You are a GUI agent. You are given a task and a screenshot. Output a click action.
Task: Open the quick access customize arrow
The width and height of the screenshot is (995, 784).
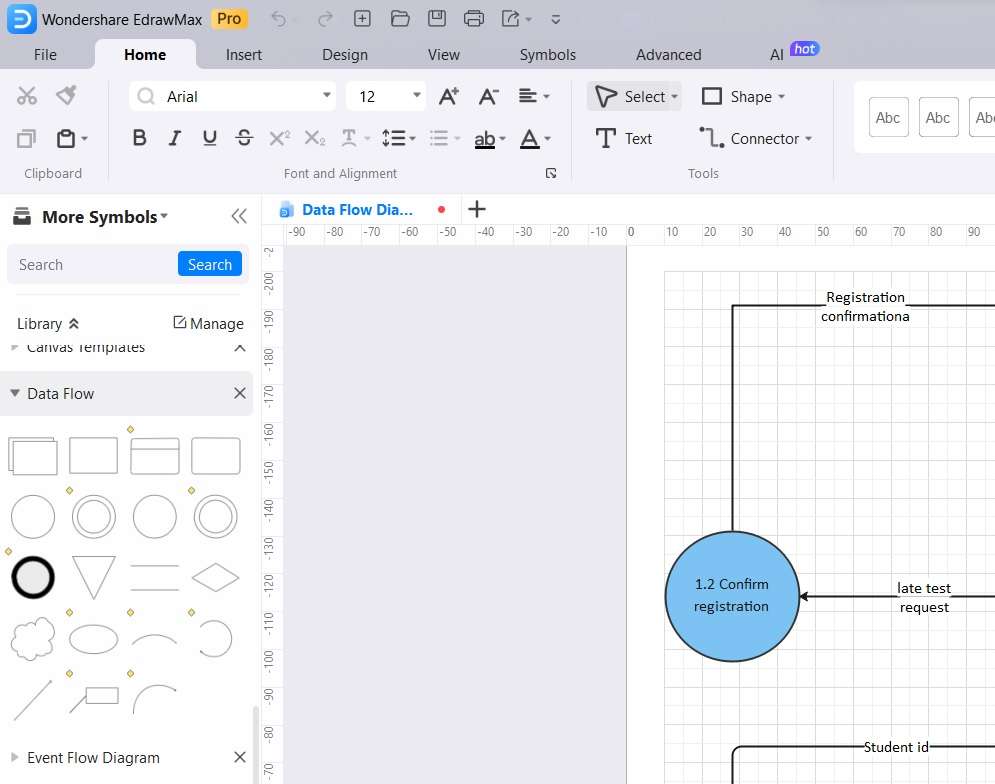556,20
